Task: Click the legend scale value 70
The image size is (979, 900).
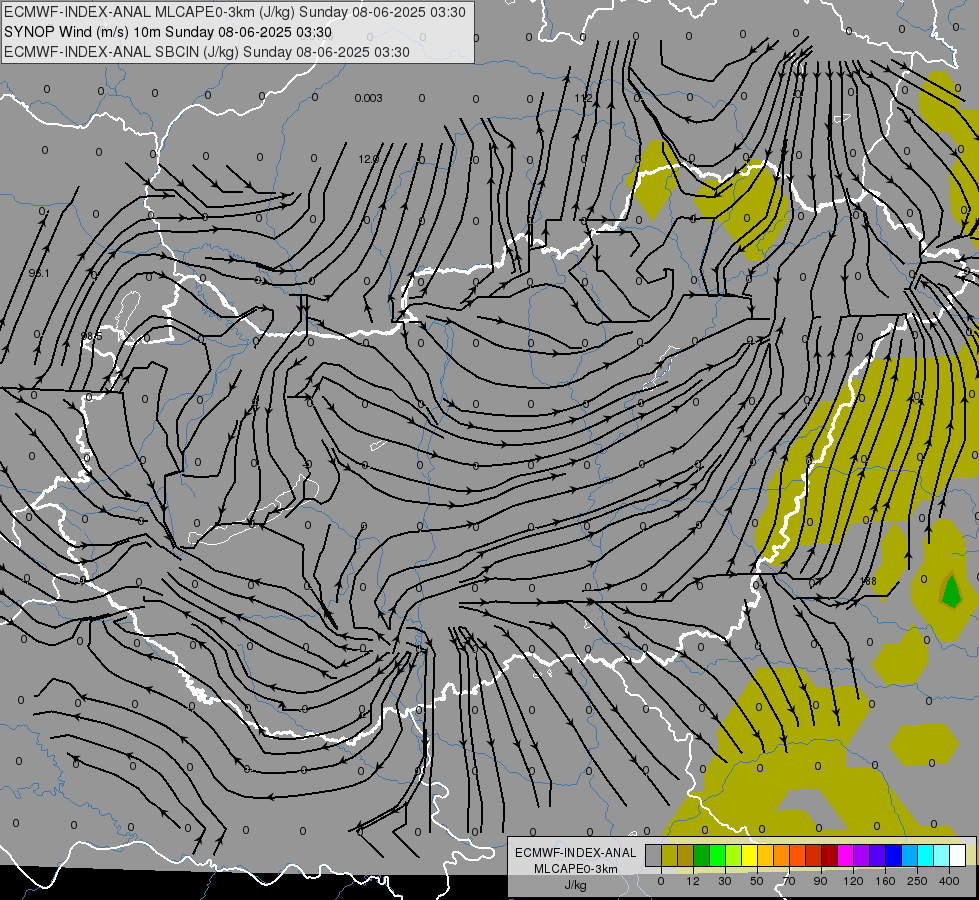Action: (x=789, y=881)
